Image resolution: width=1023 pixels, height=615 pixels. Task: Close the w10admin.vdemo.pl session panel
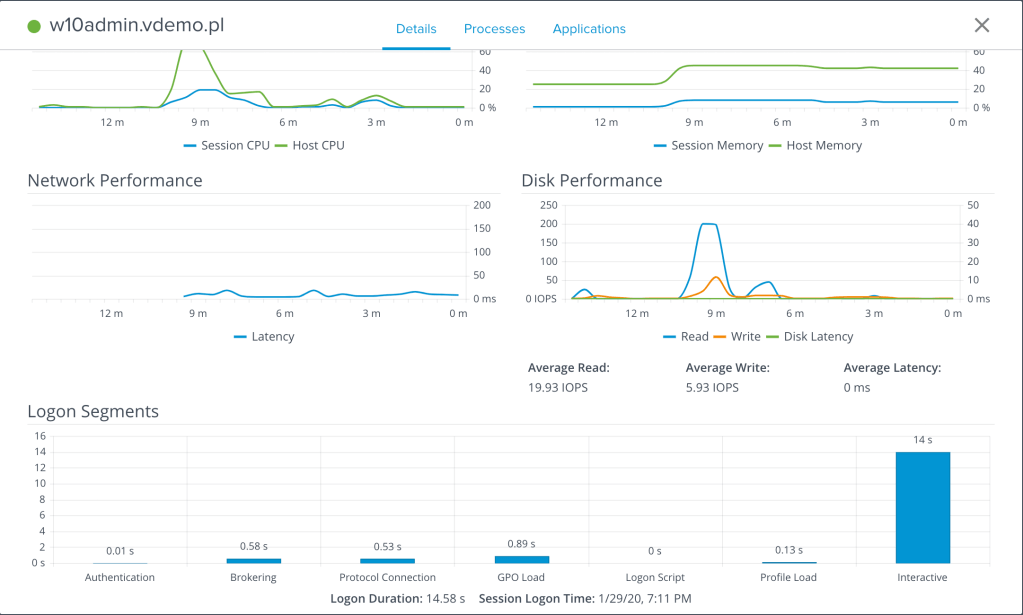[982, 26]
